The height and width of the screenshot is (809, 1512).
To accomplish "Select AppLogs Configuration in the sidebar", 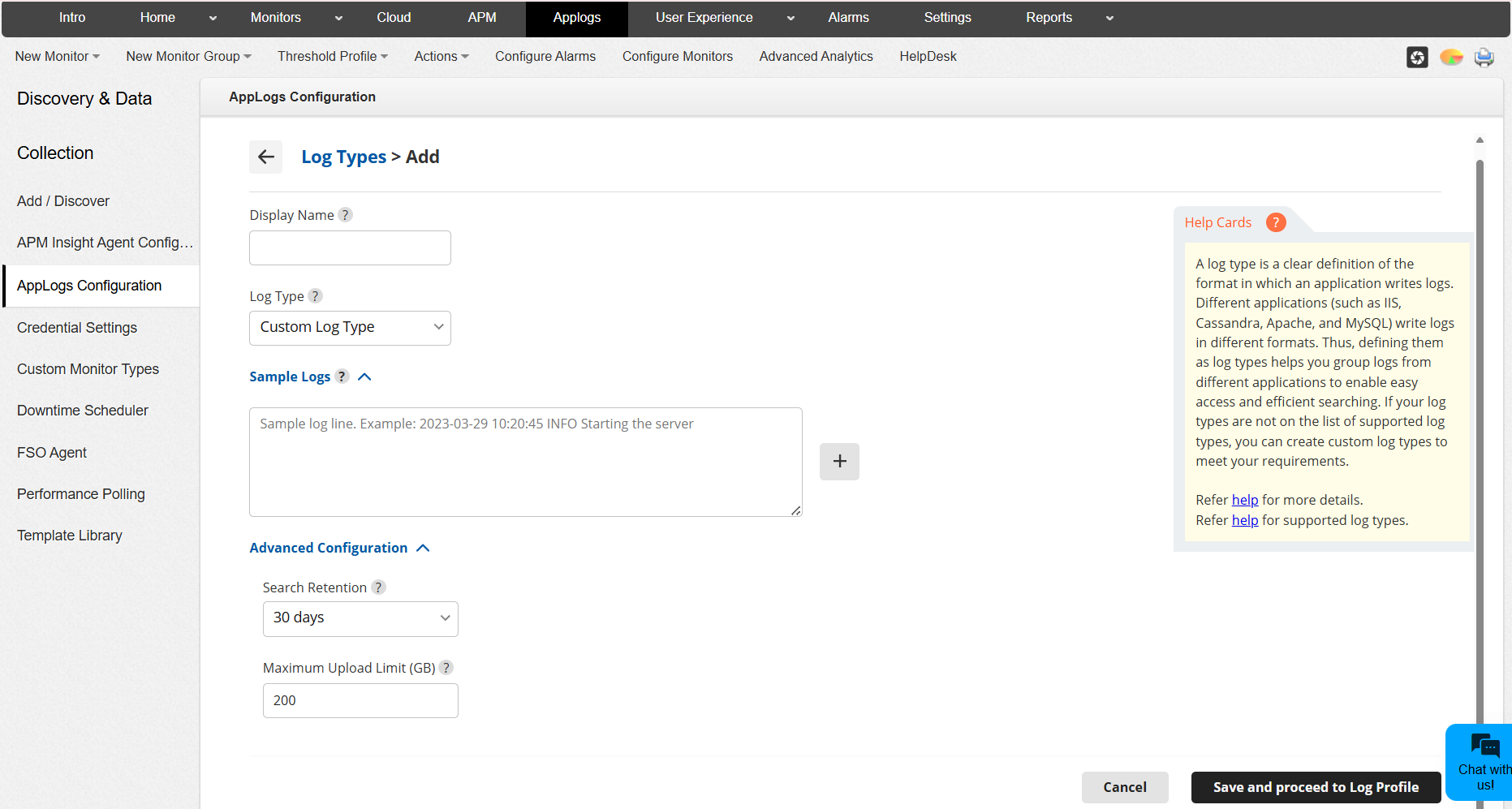I will [89, 286].
